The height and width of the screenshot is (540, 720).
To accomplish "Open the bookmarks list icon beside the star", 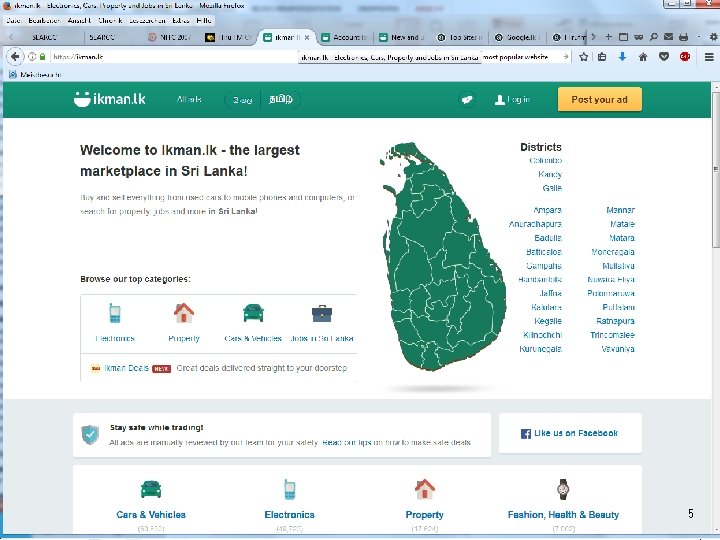I will (x=602, y=56).
